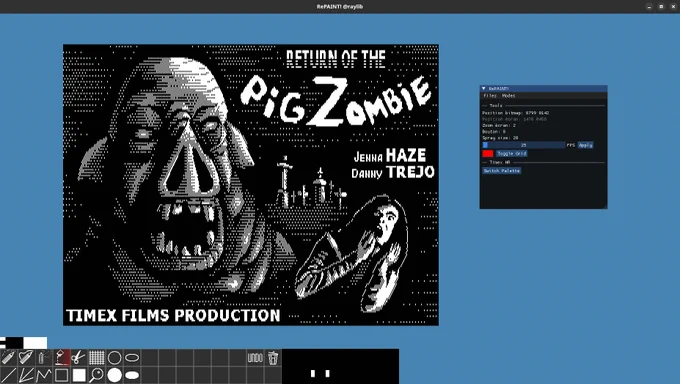Select the outlined circle tool
This screenshot has height=384, width=680.
[114, 358]
